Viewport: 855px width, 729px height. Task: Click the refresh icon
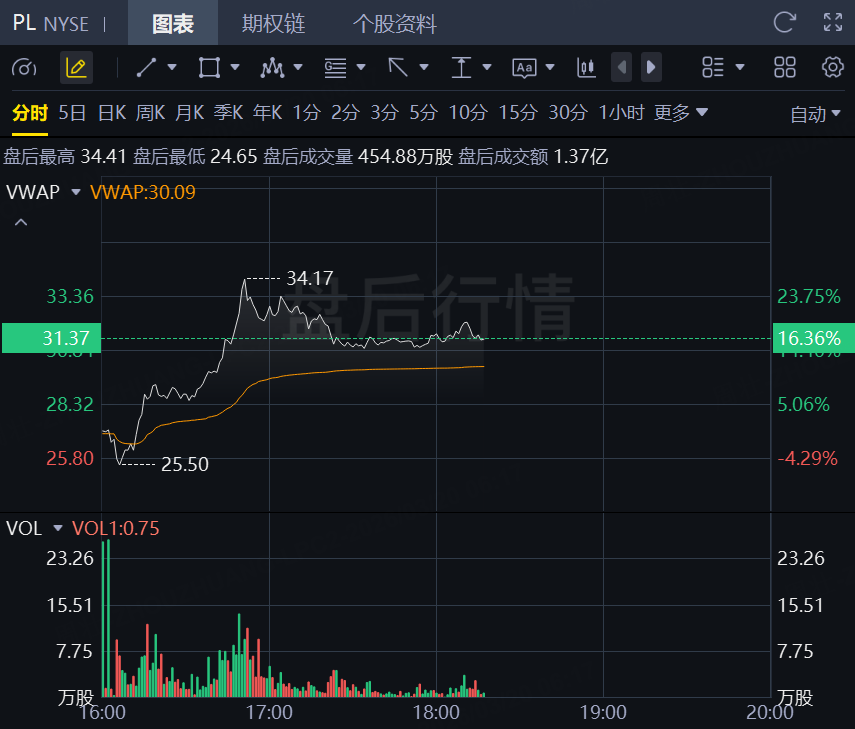tap(785, 22)
